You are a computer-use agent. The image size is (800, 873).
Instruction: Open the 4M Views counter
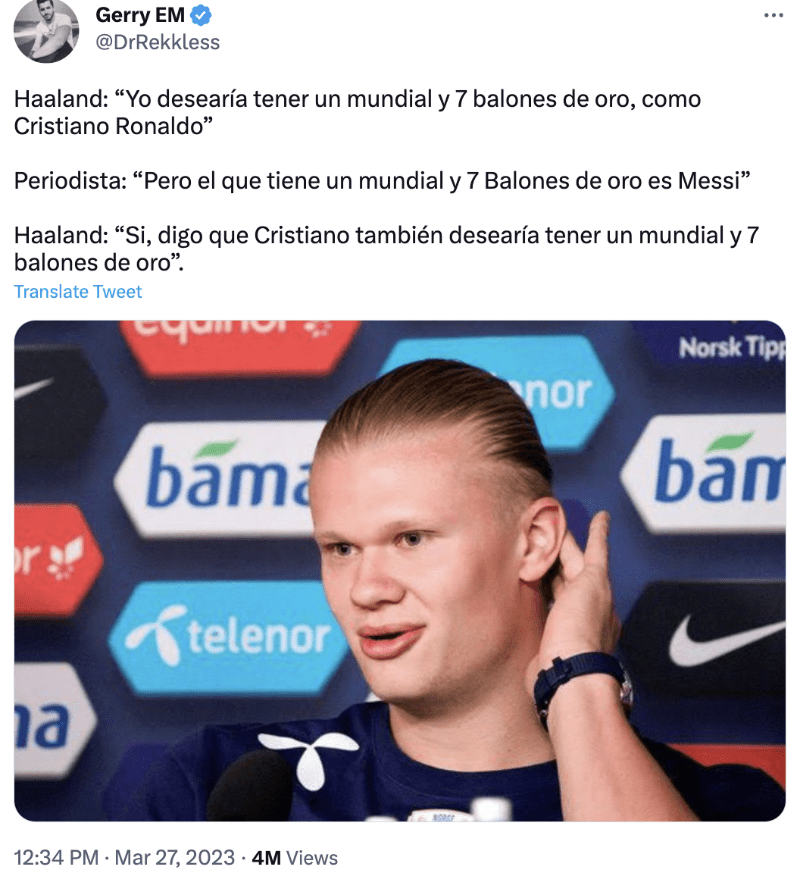pyautogui.click(x=295, y=857)
